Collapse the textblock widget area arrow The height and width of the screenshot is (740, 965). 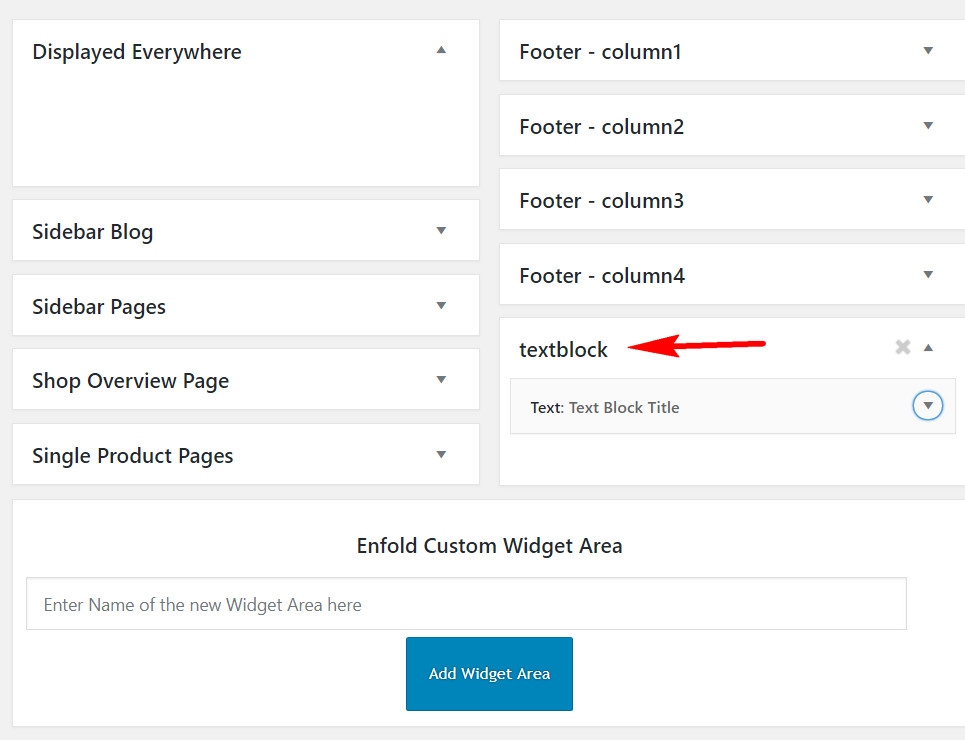tap(928, 348)
